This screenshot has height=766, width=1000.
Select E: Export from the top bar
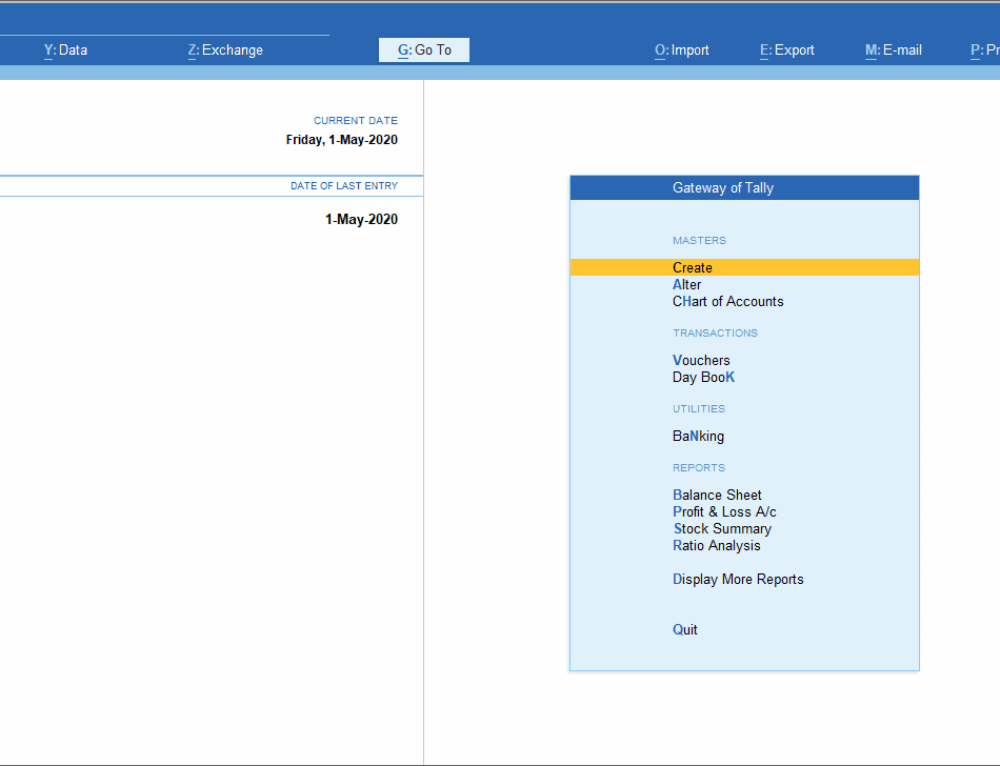click(787, 49)
